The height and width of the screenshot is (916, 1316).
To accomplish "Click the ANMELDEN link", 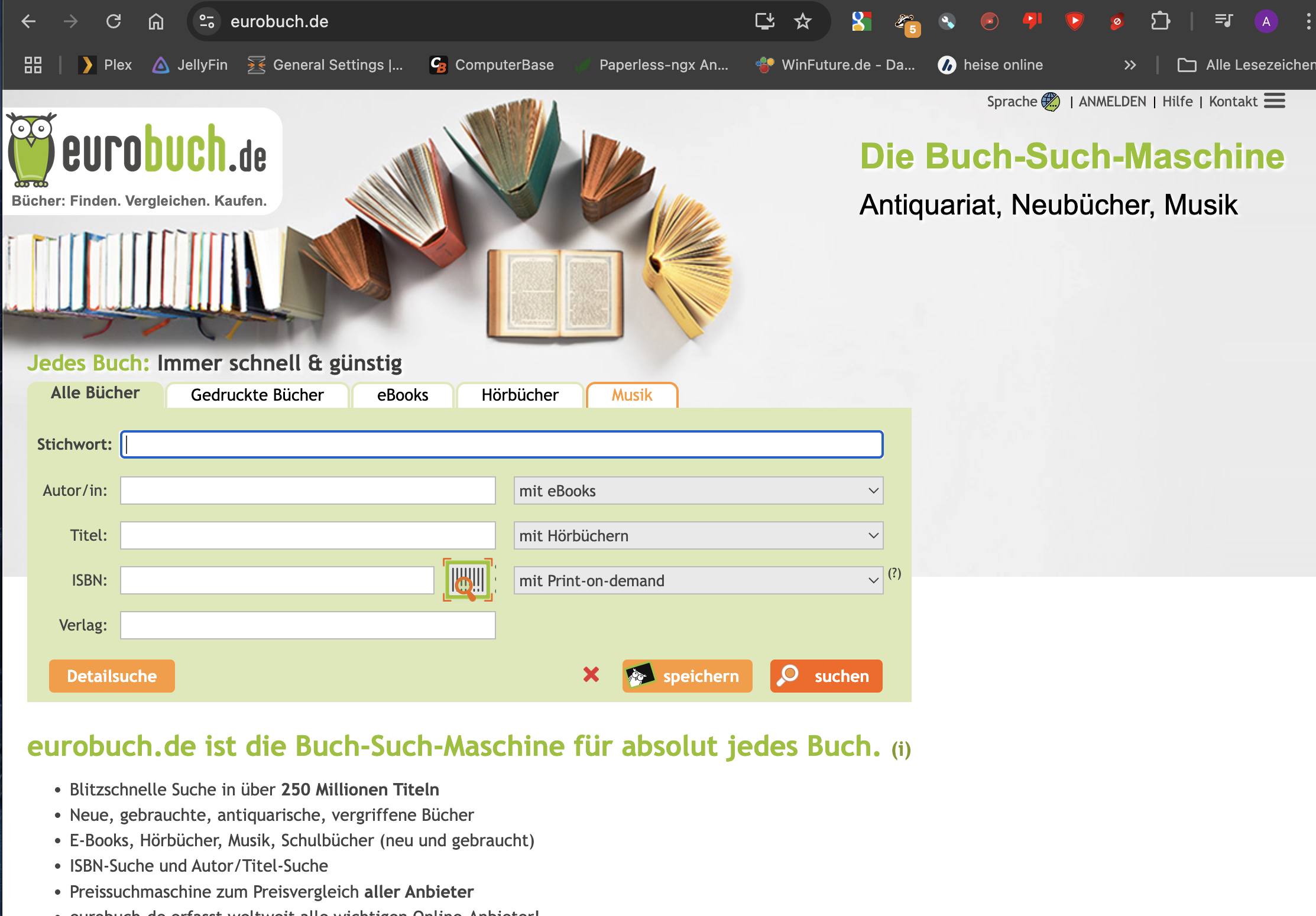I will (1112, 102).
